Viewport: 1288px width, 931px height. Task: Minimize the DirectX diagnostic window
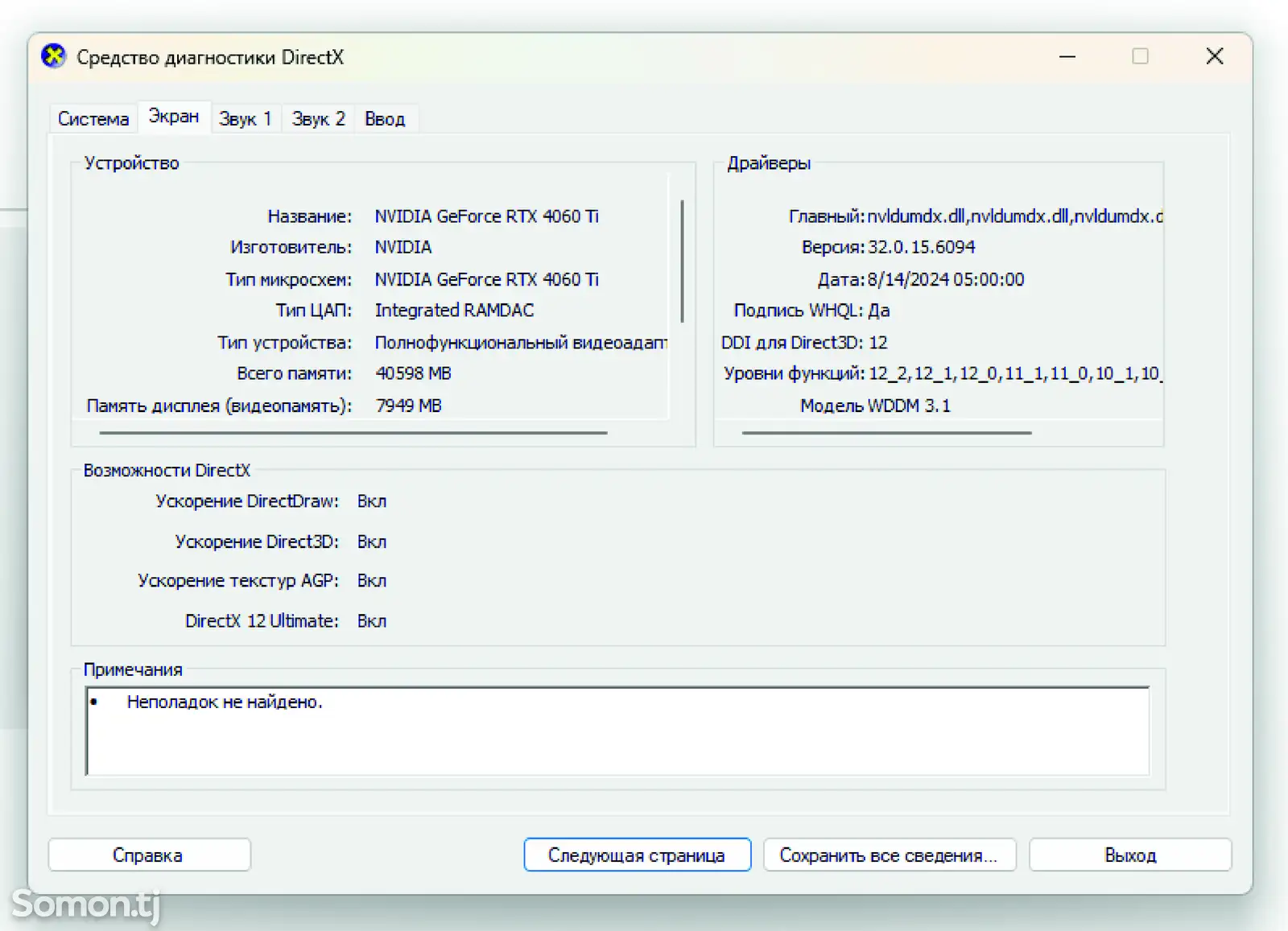point(1067,56)
